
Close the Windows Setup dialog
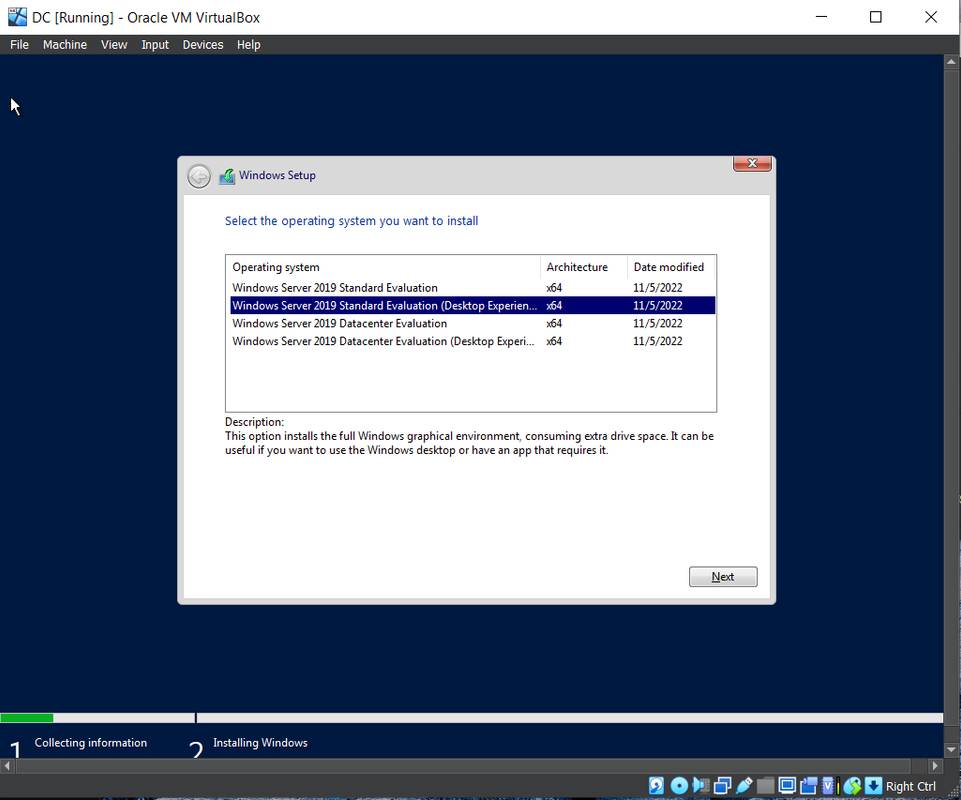(752, 164)
